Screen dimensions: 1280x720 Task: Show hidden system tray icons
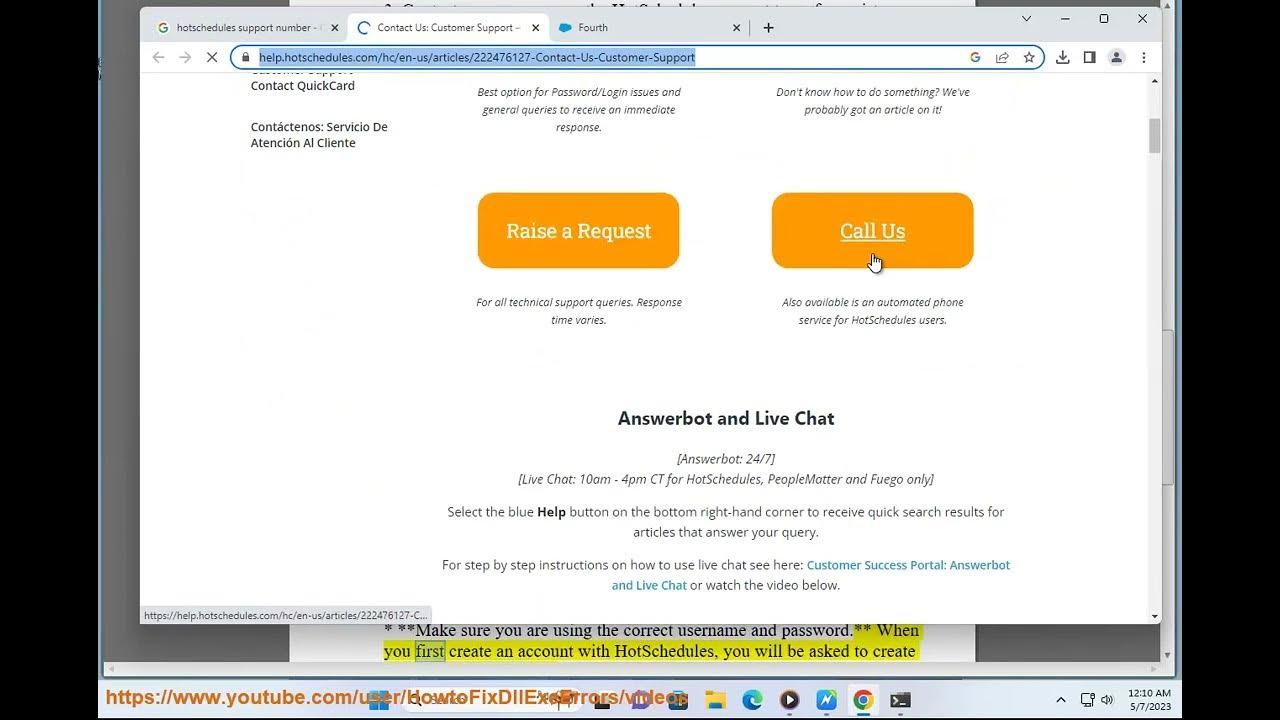(1060, 700)
